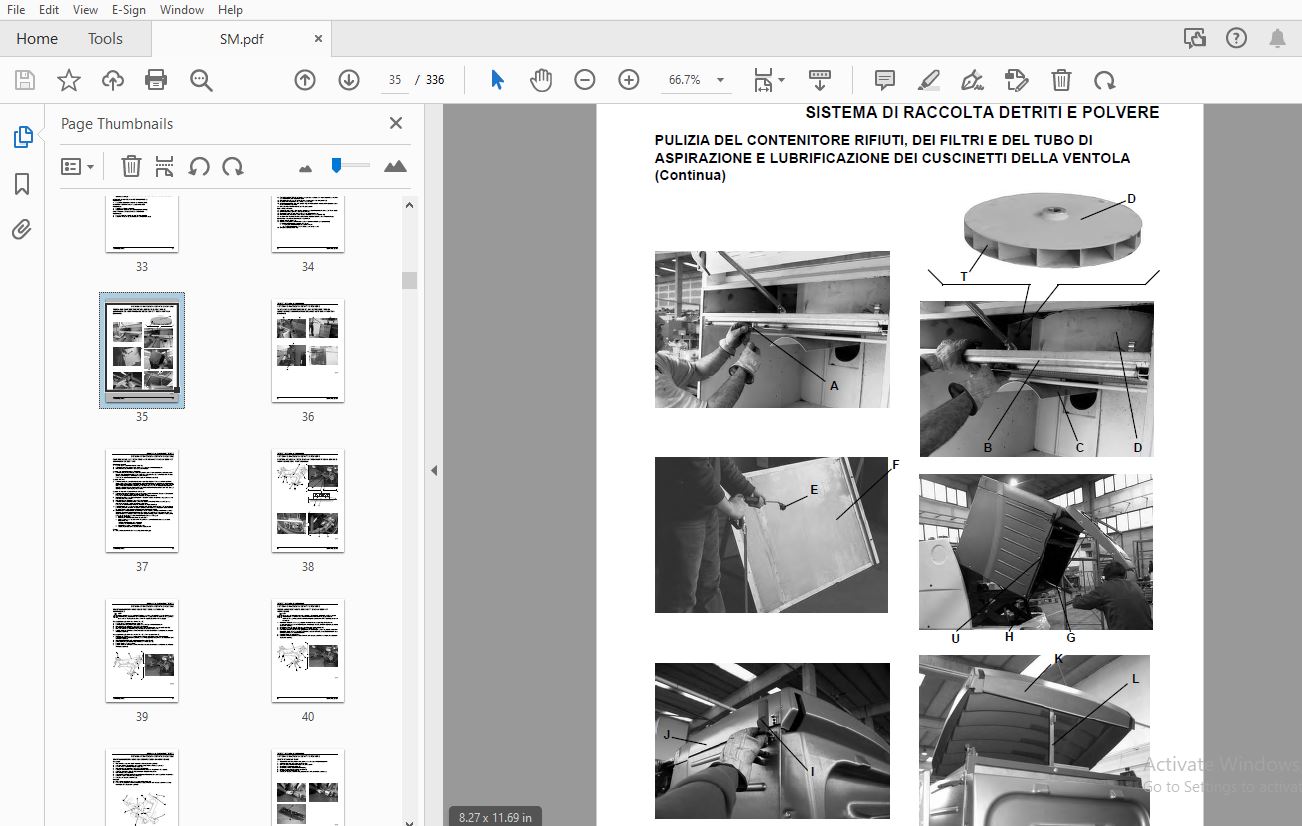The image size is (1302, 826).
Task: Close the SM.pdf tab
Action: 319,39
